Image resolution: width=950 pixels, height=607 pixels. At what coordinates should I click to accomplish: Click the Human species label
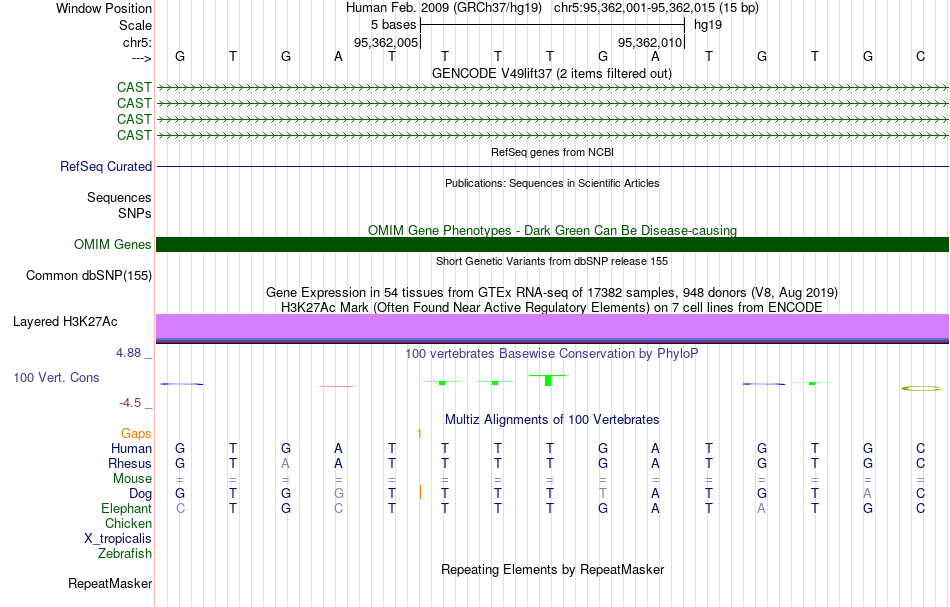131,448
